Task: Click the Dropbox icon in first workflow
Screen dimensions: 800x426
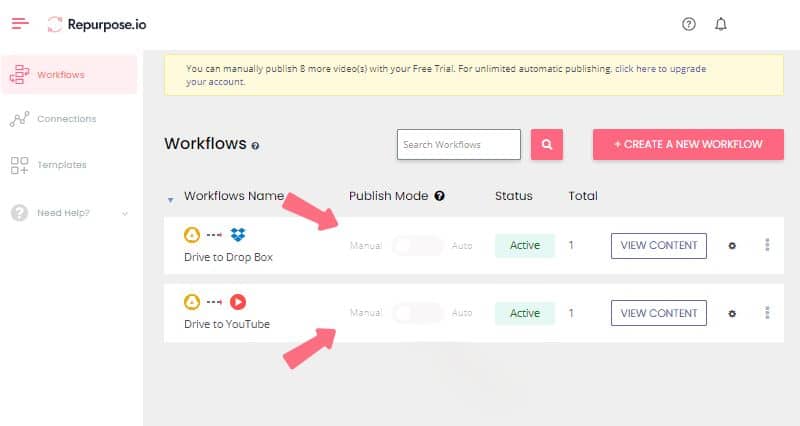Action: [238, 235]
